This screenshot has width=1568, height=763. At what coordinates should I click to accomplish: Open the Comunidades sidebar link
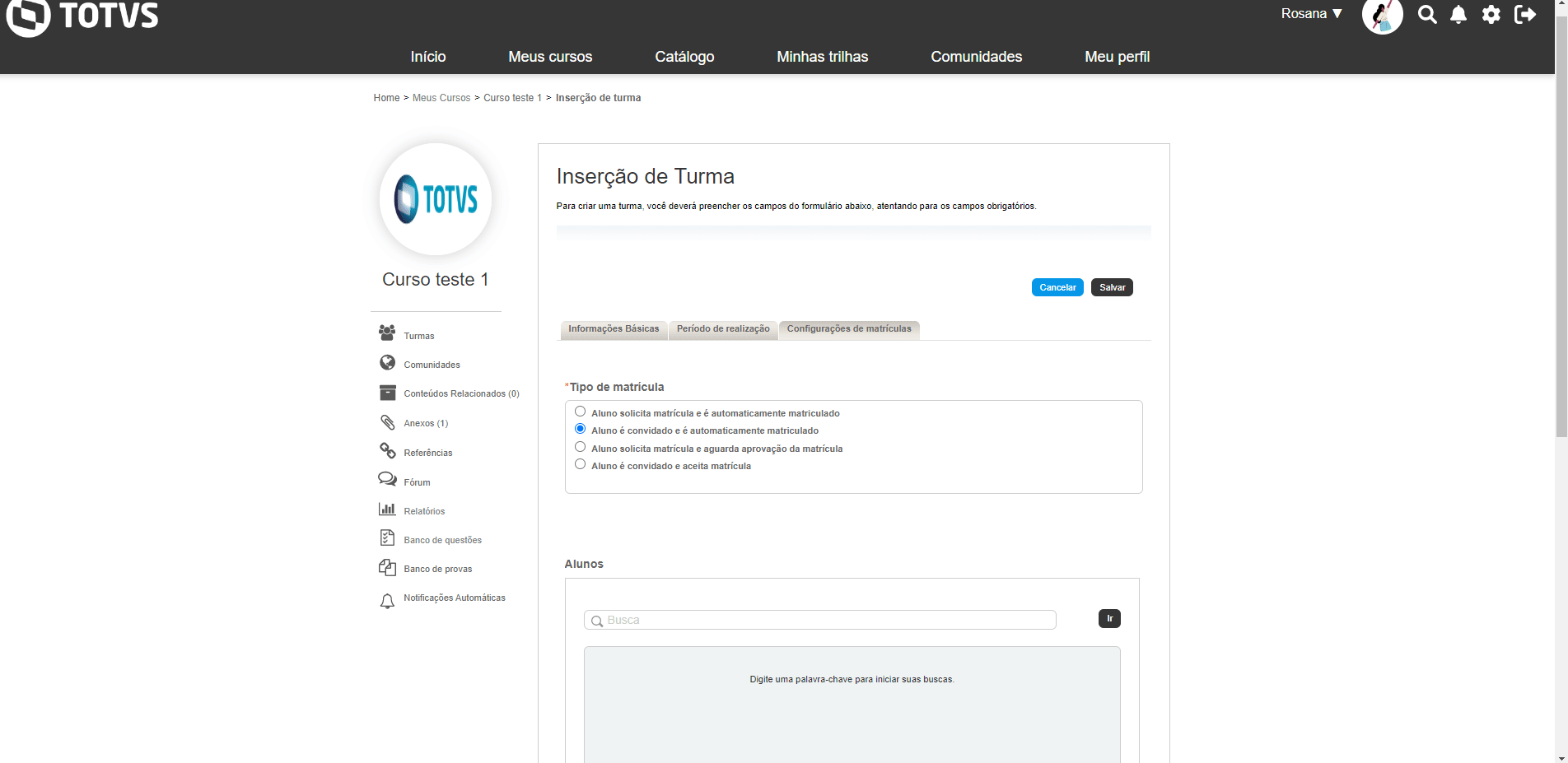pos(432,365)
